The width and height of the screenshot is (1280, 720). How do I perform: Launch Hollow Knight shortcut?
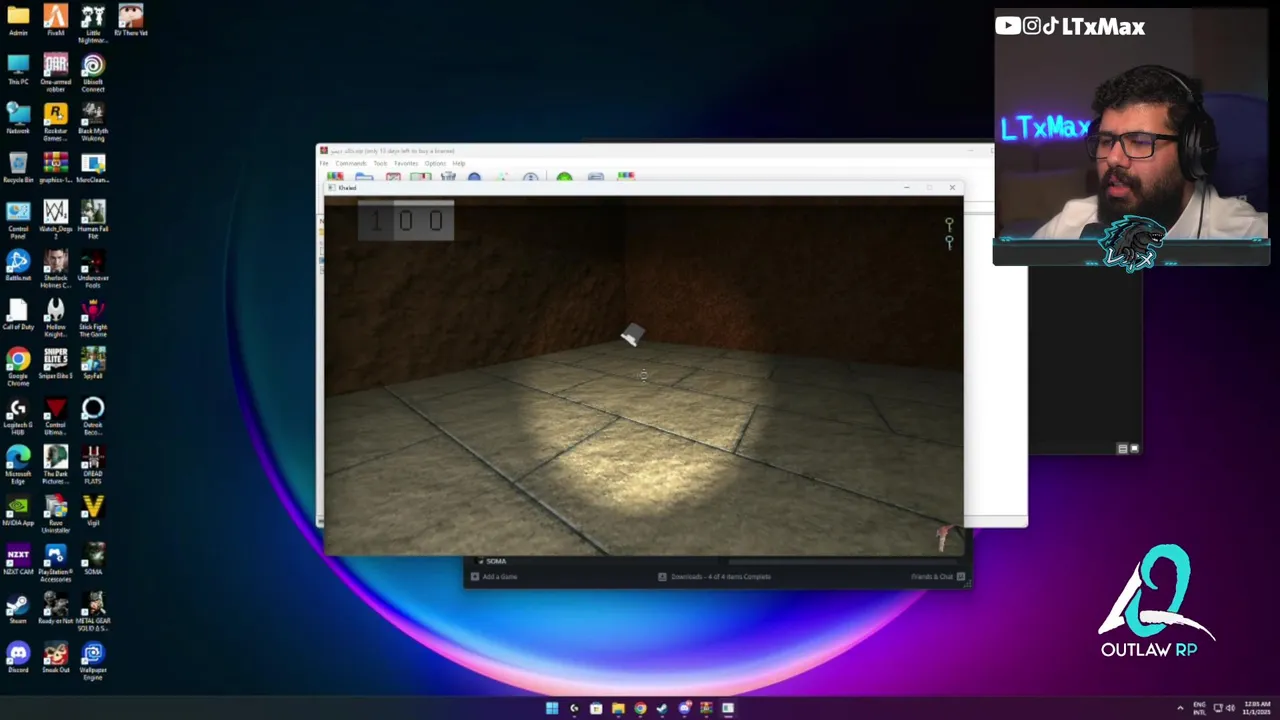pos(56,318)
